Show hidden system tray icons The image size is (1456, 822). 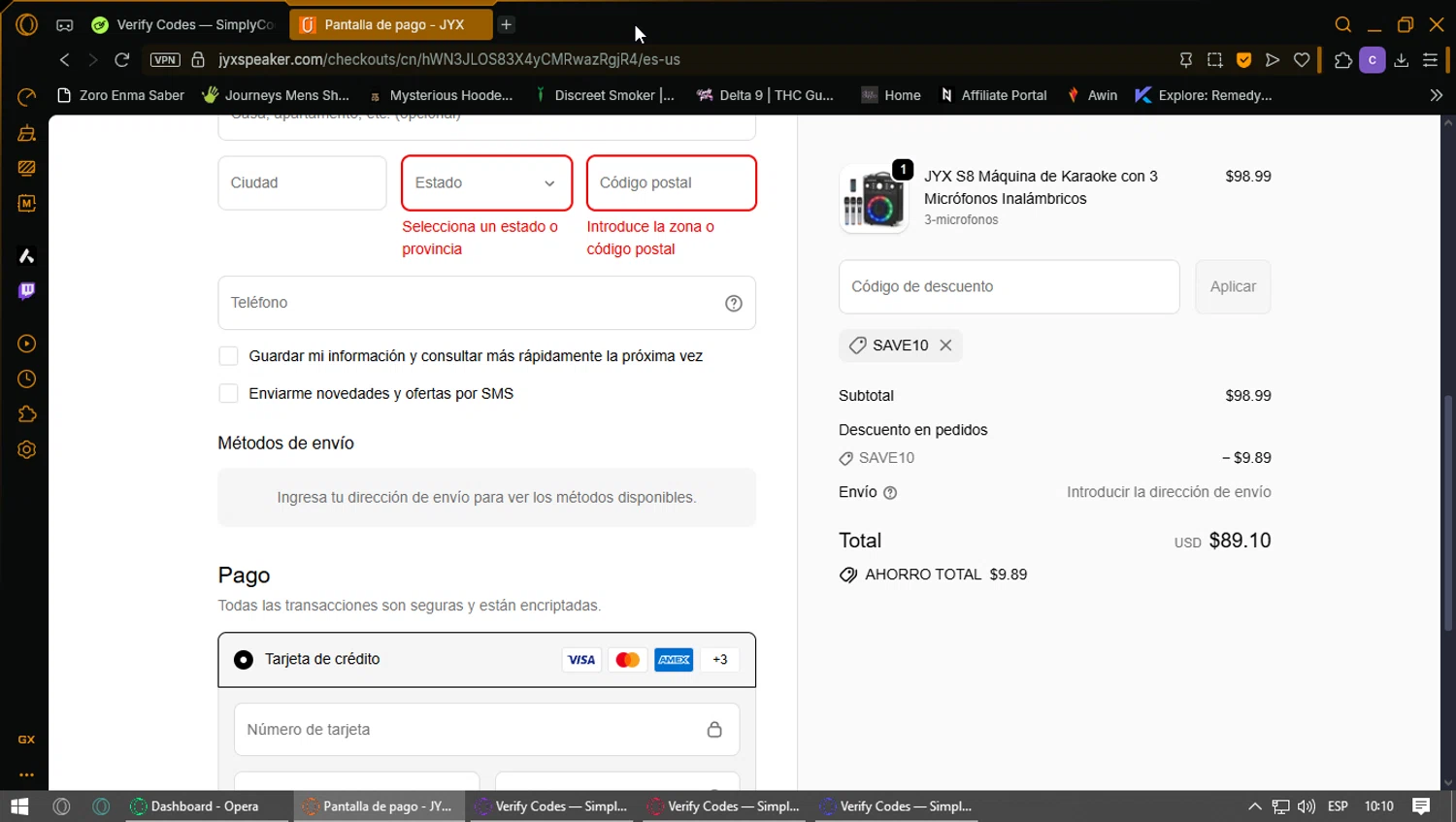click(x=1255, y=806)
